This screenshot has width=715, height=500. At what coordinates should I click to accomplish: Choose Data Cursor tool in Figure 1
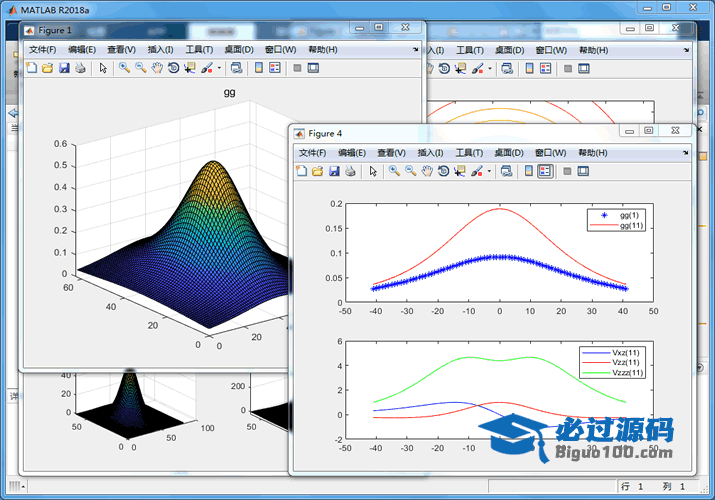pyautogui.click(x=190, y=68)
